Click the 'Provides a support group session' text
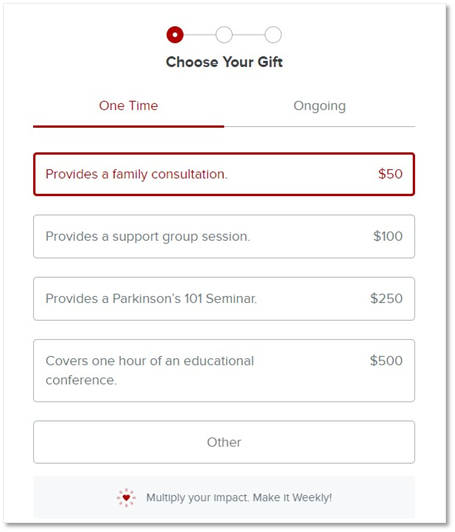The image size is (455, 532). click(148, 236)
